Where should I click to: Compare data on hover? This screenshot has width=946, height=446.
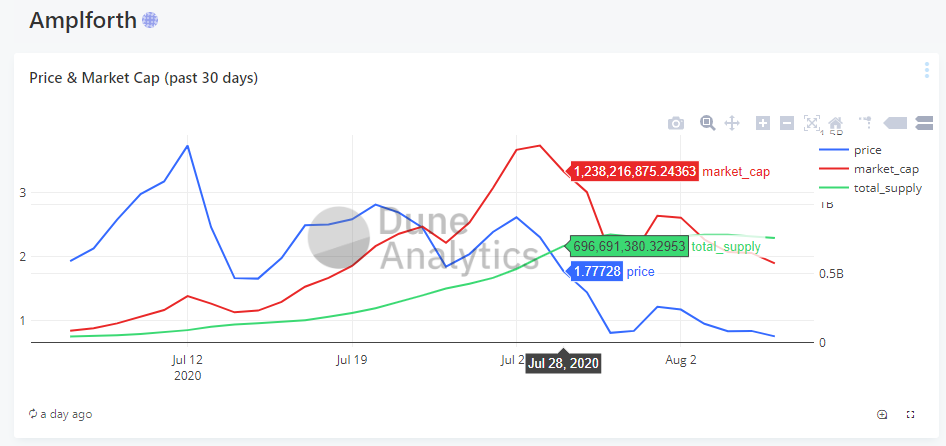tap(924, 123)
